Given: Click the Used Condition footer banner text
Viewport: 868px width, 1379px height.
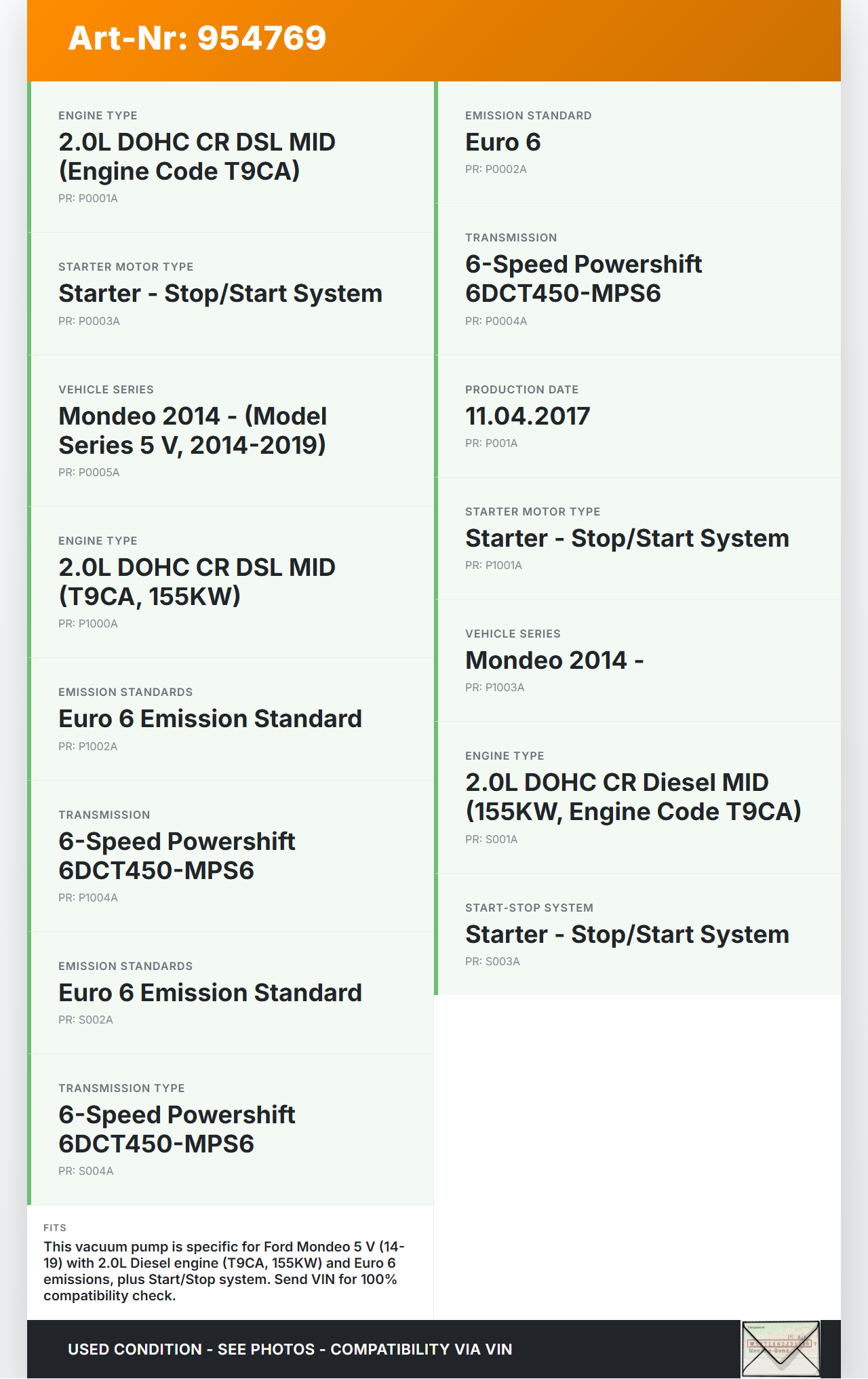Looking at the screenshot, I should pyautogui.click(x=290, y=1349).
